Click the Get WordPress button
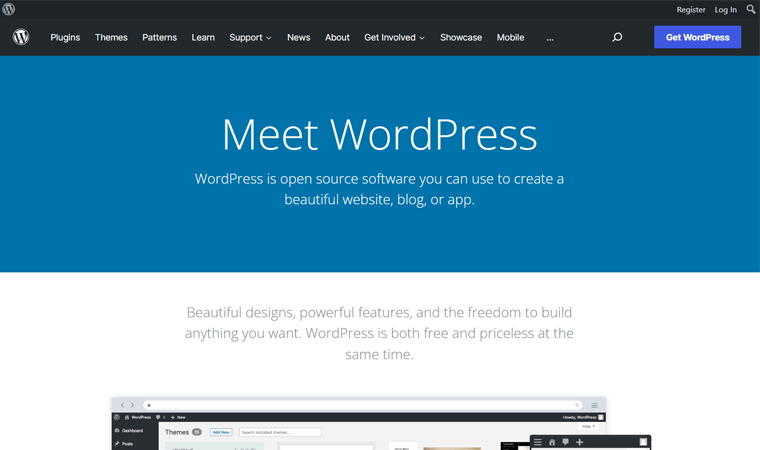The height and width of the screenshot is (450, 760). click(x=697, y=37)
